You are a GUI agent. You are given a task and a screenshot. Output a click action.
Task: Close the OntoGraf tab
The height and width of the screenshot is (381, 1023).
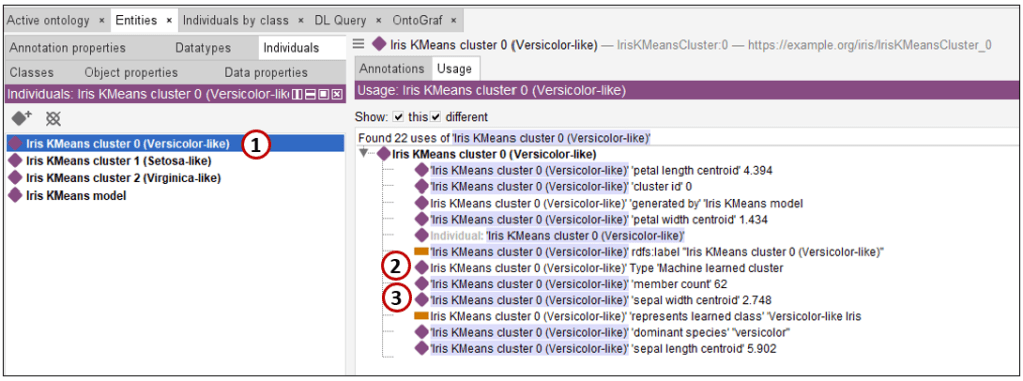point(453,21)
